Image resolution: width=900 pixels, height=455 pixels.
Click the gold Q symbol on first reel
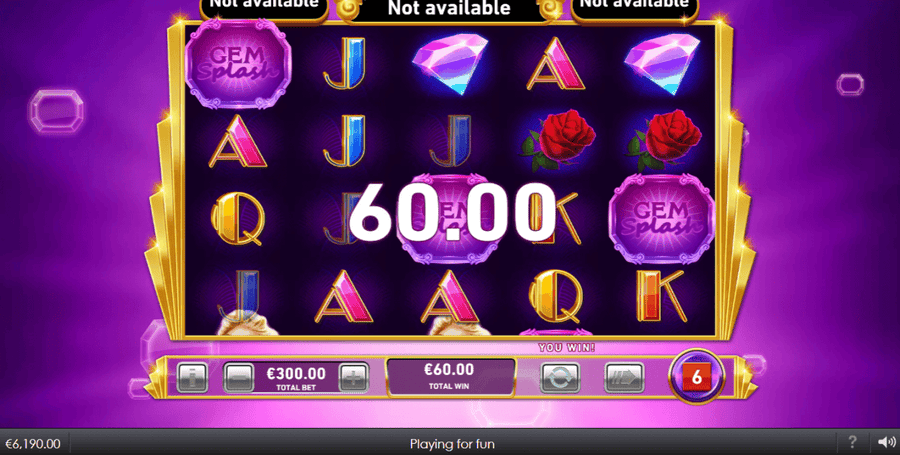pyautogui.click(x=238, y=218)
